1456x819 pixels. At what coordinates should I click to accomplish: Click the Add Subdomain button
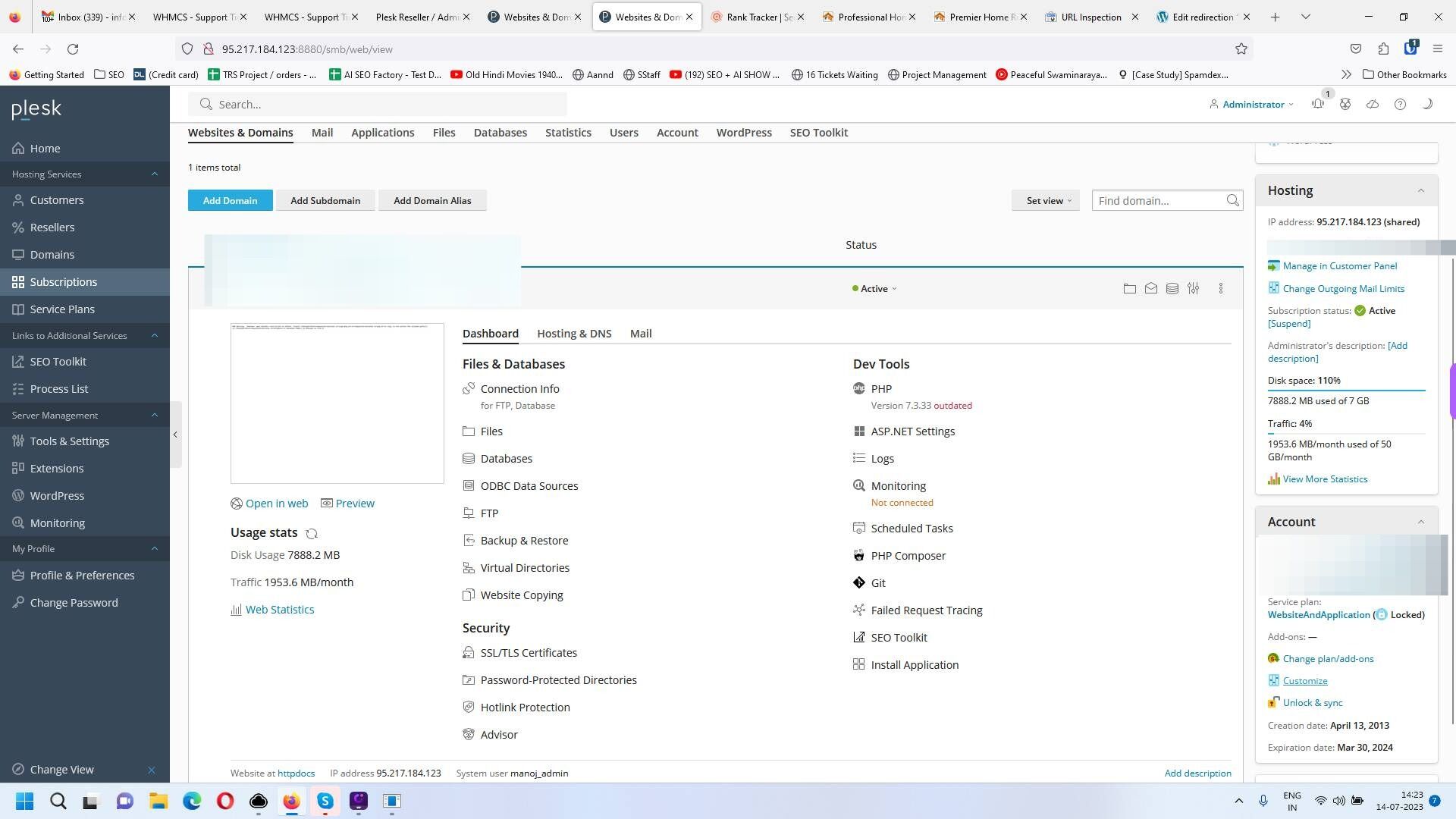(x=325, y=200)
